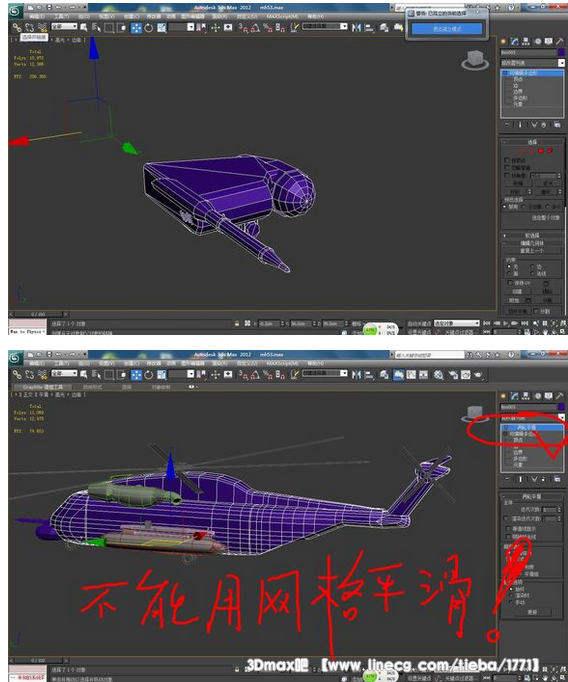Collapse 网格平滑 rollout header in lower panel
This screenshot has height=682, width=568.
532,496
